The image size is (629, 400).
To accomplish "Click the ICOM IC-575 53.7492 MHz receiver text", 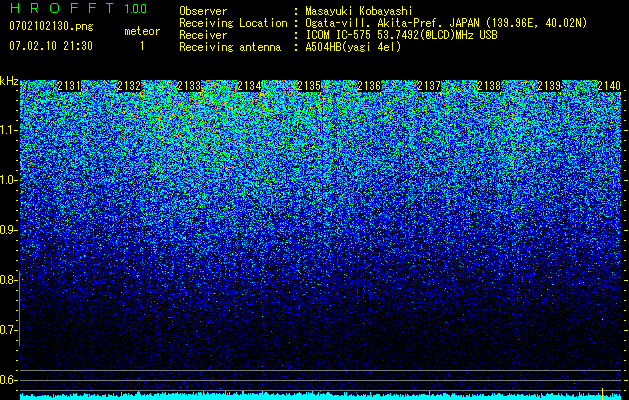I will [401, 35].
